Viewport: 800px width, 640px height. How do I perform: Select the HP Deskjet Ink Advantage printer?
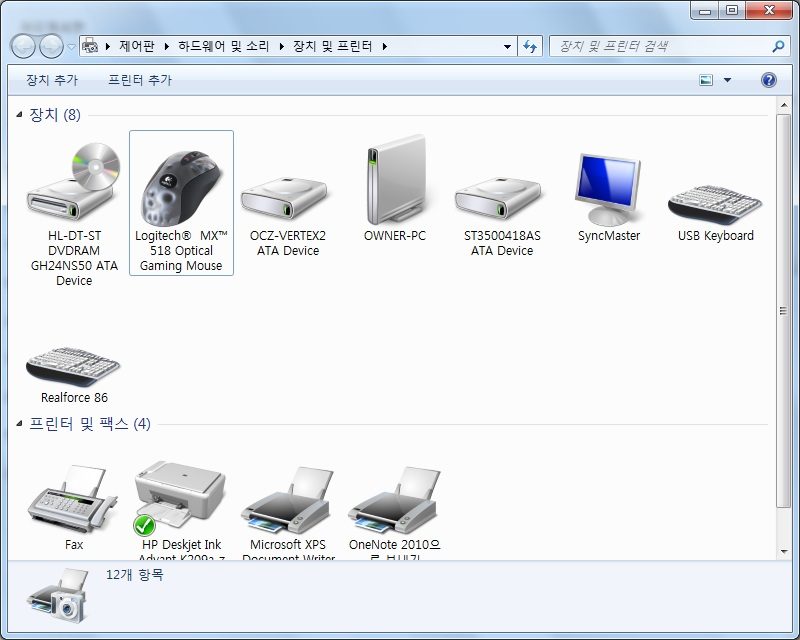[180, 498]
